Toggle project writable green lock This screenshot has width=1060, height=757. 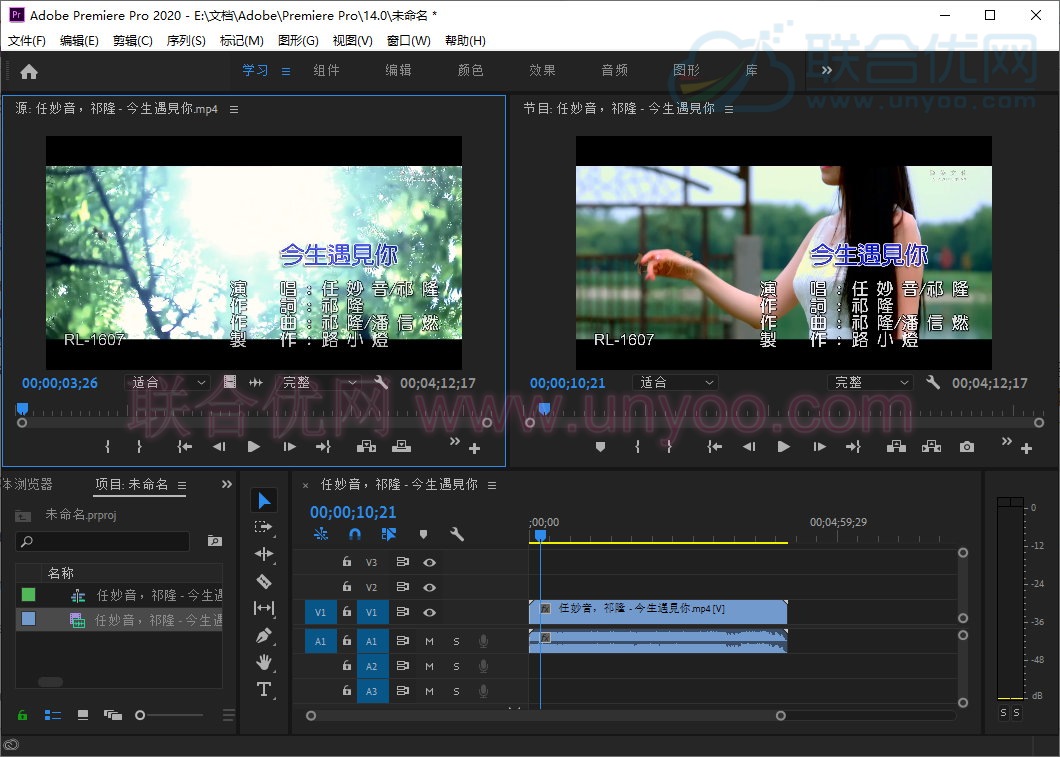pos(22,714)
